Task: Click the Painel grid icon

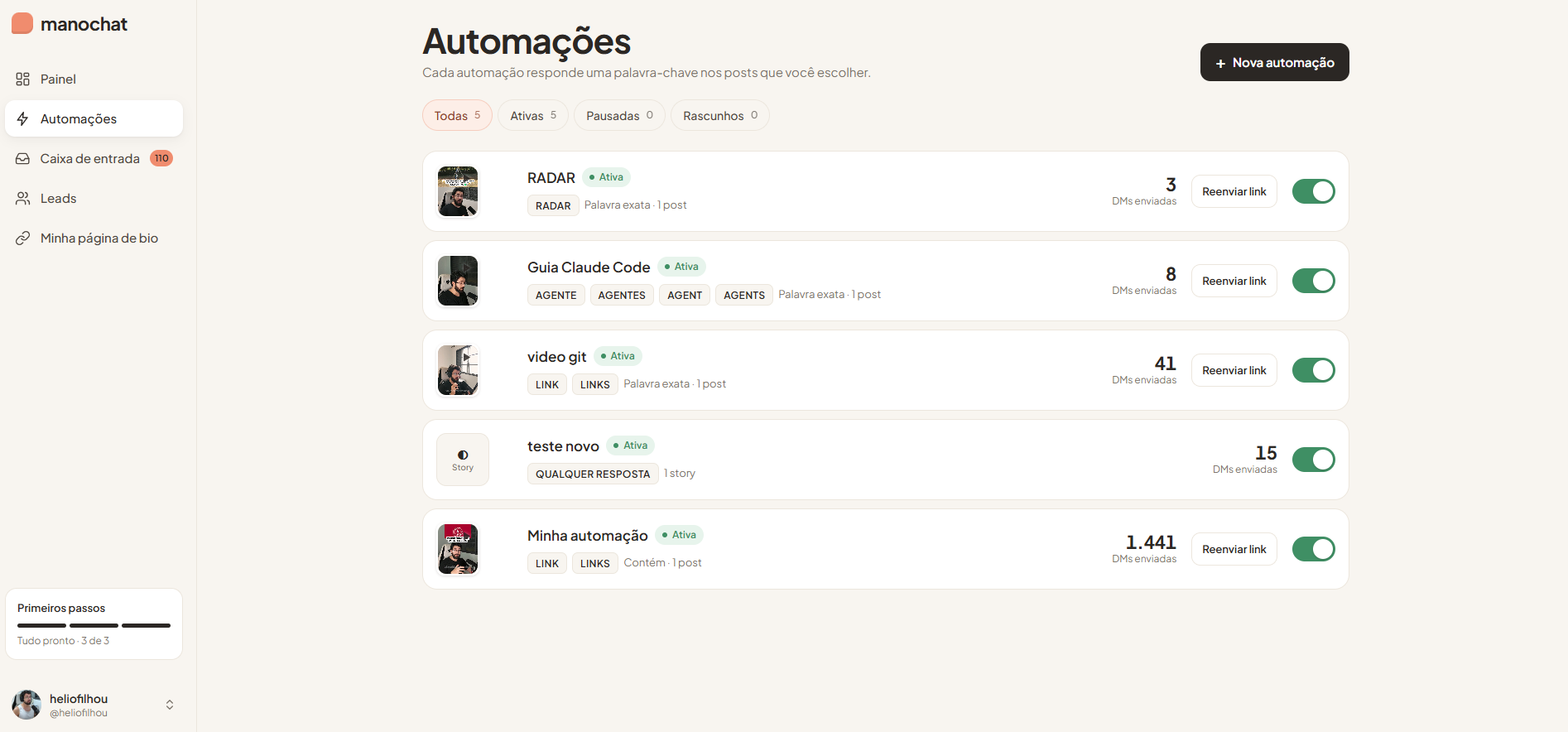Action: (23, 79)
